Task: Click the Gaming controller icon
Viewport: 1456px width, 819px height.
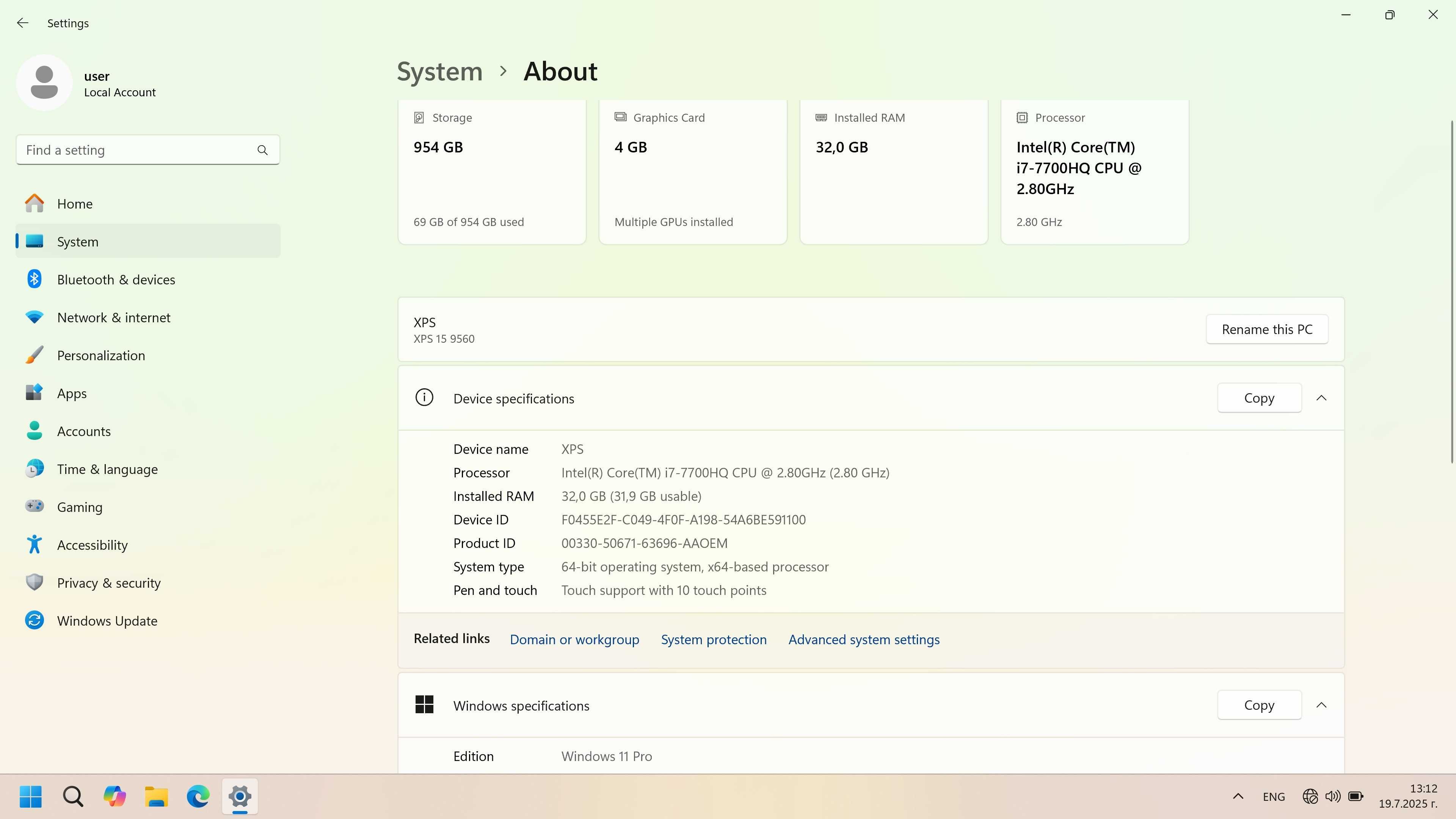Action: coord(35,506)
